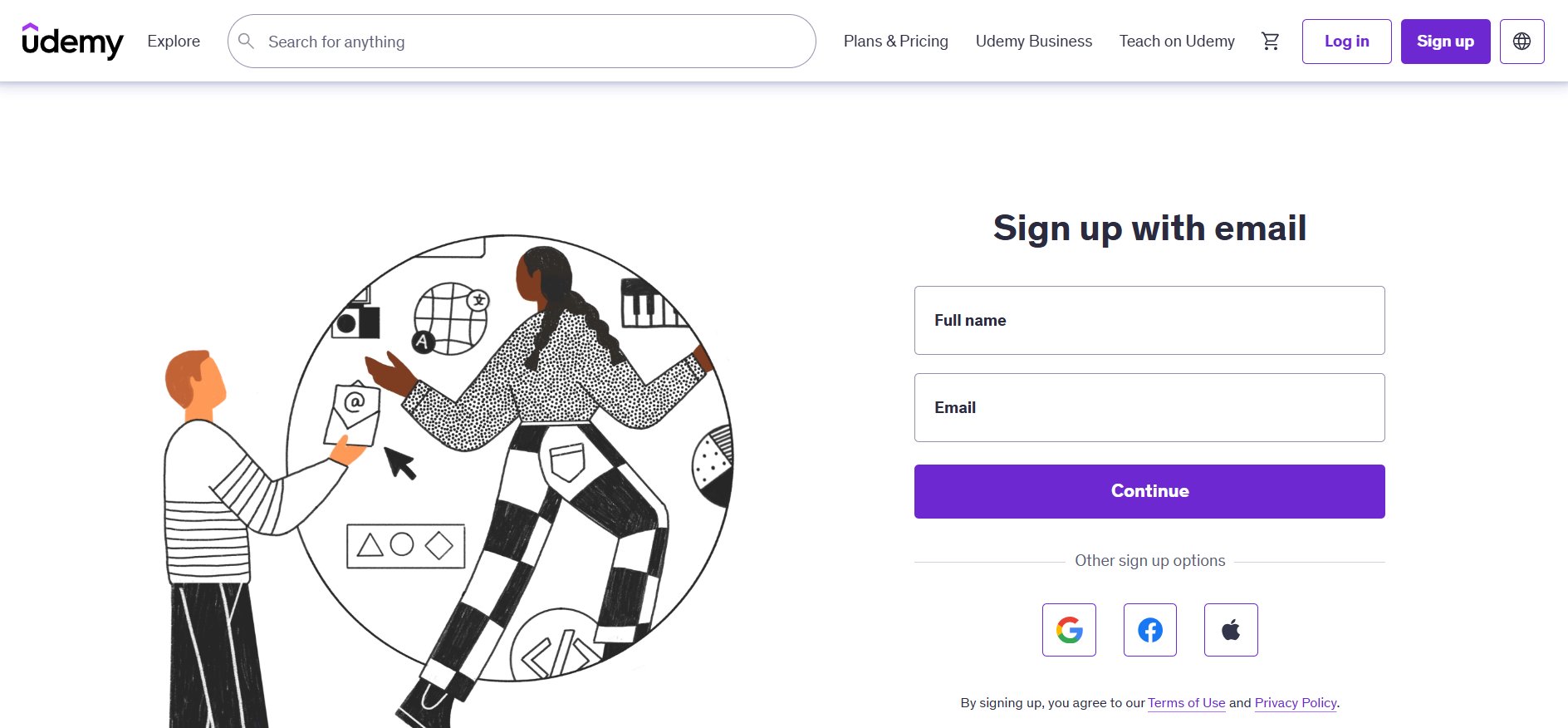Click into the Full name field
The width and height of the screenshot is (1568, 728).
click(x=1149, y=321)
